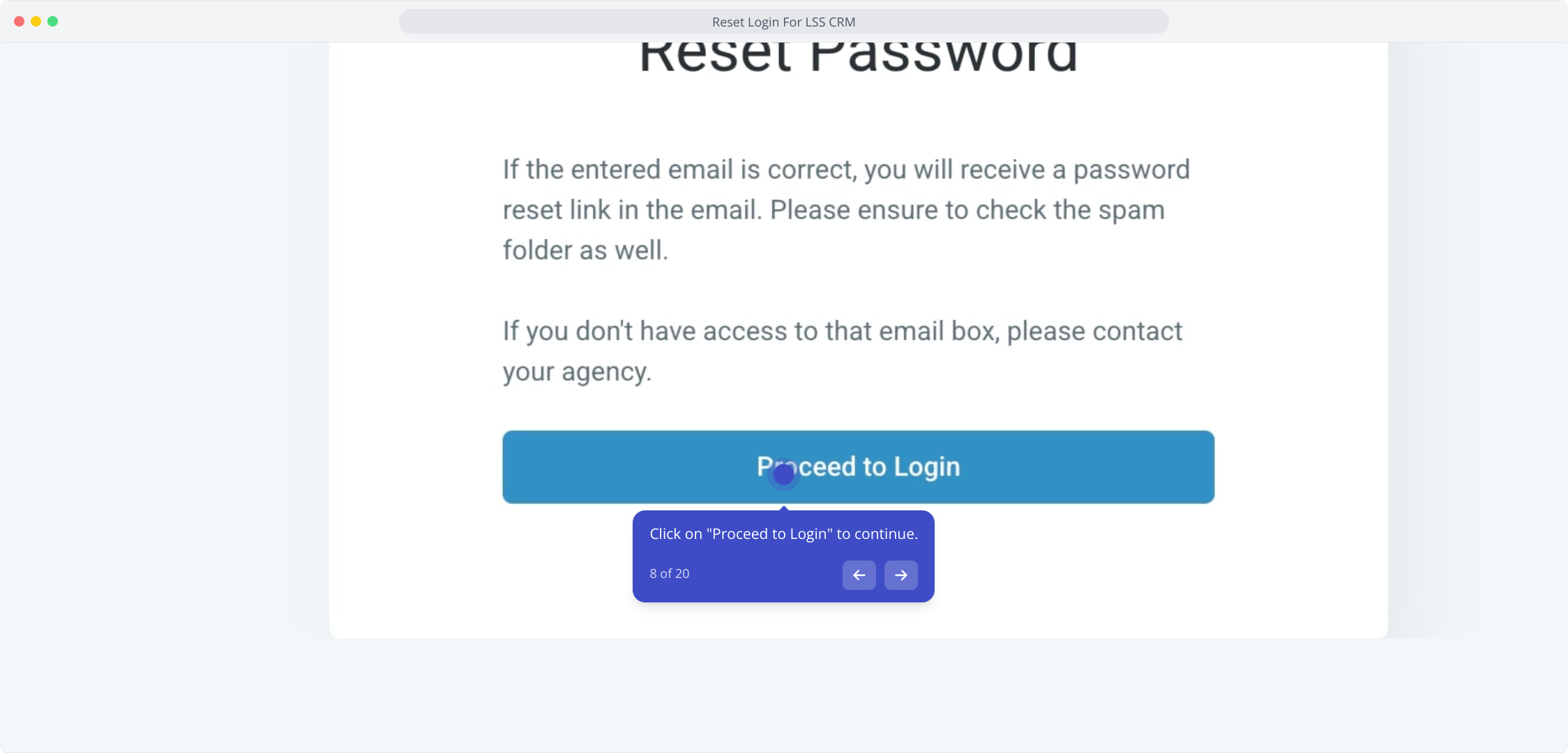
Task: Click the paragraph mentioning the spam folder
Action: [x=846, y=210]
